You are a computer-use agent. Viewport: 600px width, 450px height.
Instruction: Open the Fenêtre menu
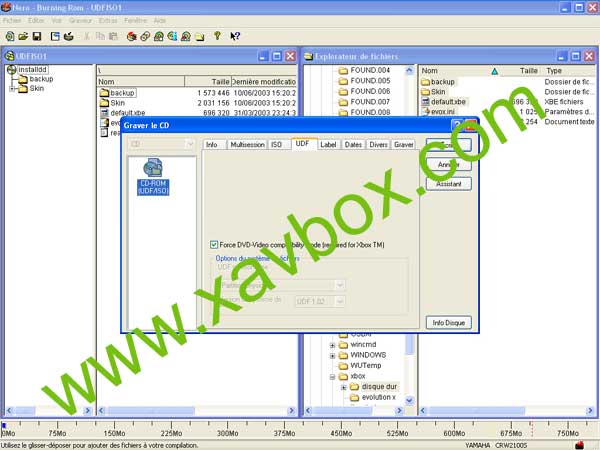tap(135, 20)
